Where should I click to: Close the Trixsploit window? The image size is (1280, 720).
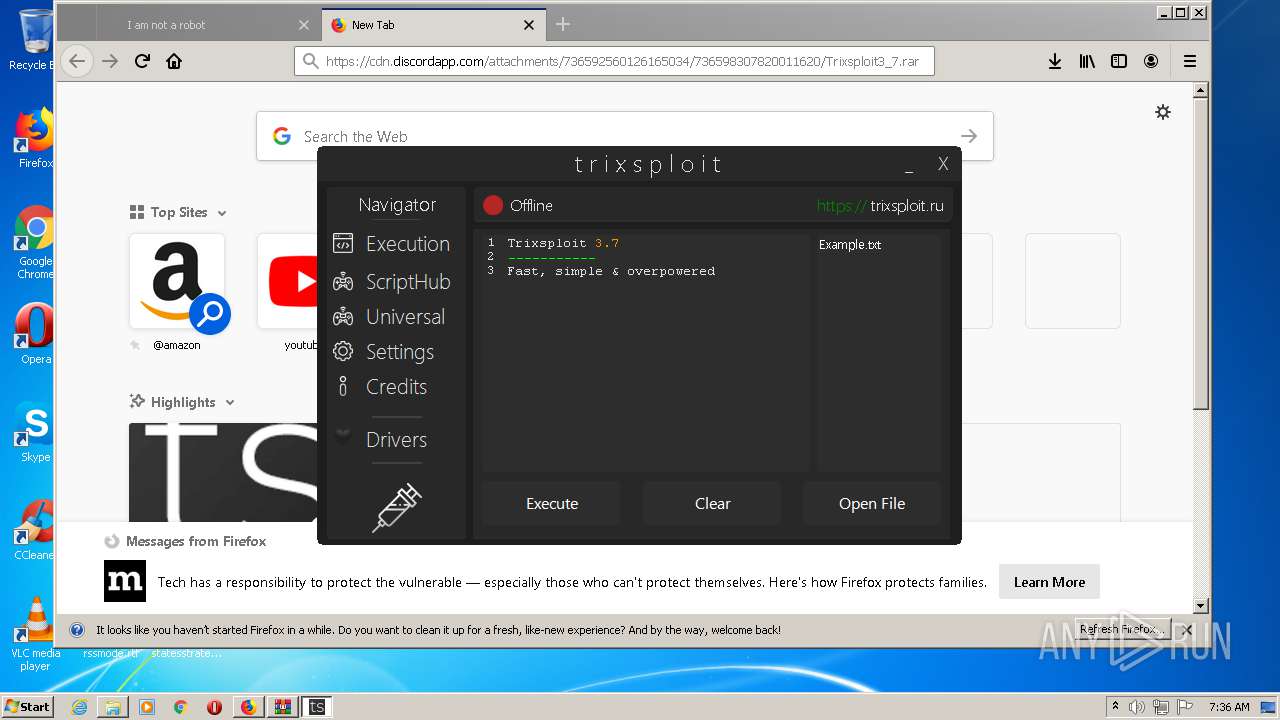pos(943,164)
